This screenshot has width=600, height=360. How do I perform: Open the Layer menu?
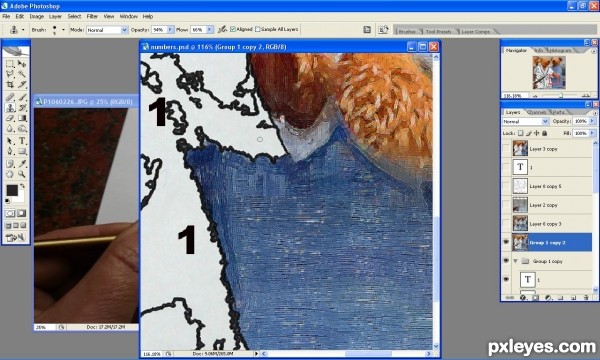[55, 16]
